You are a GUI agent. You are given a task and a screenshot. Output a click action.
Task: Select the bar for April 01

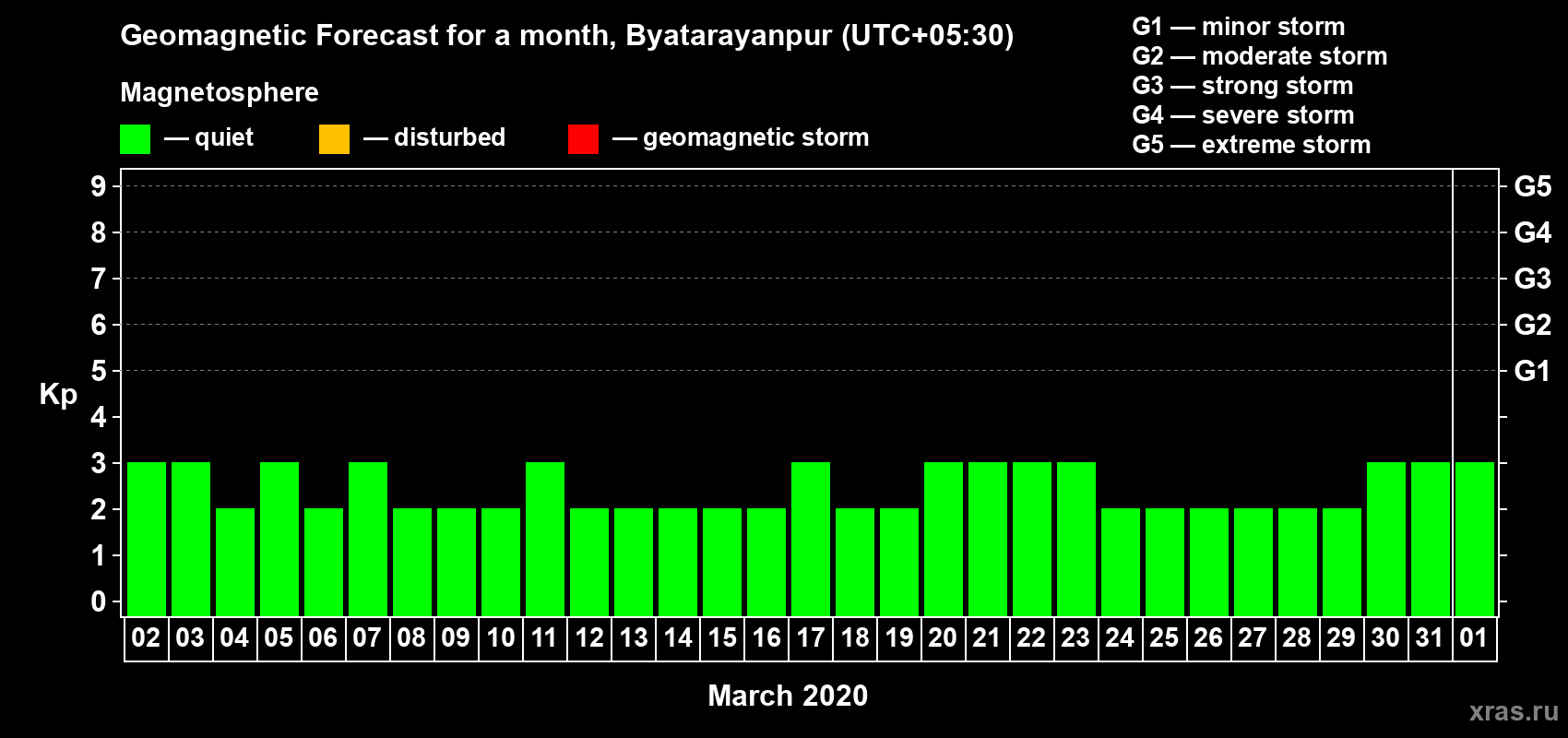[x=1475, y=539]
